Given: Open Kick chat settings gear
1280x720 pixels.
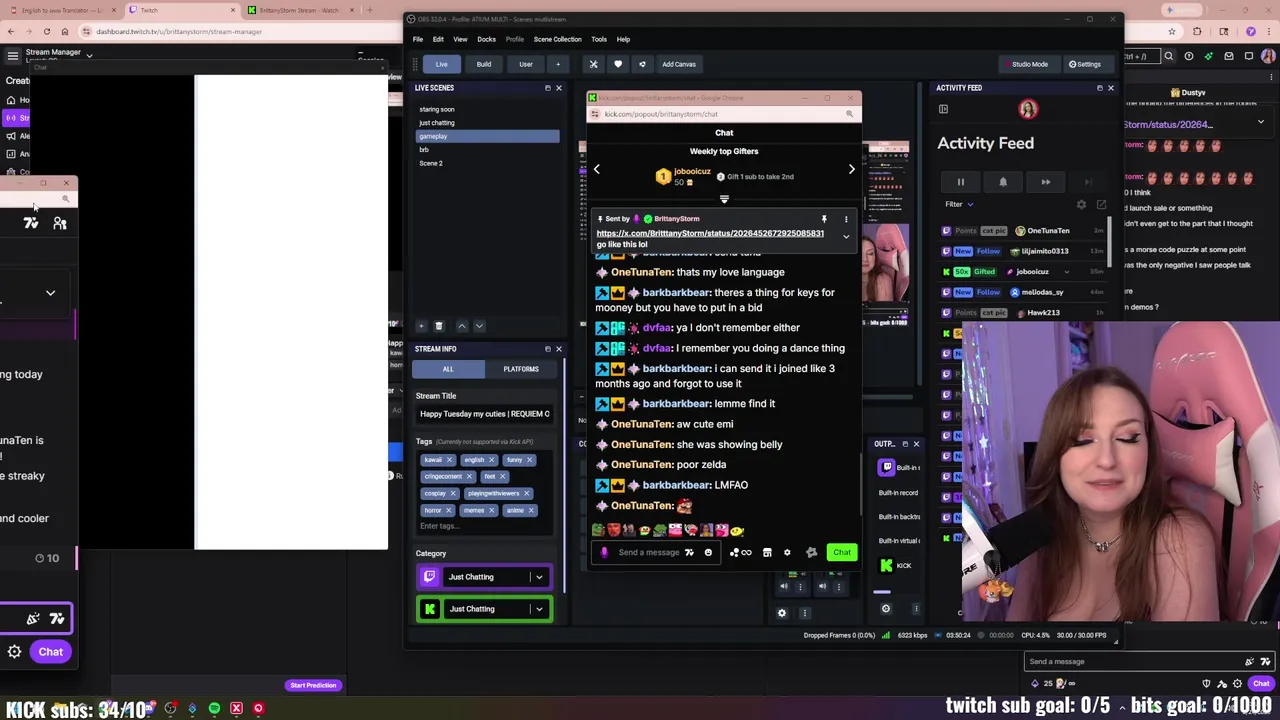Looking at the screenshot, I should [787, 552].
